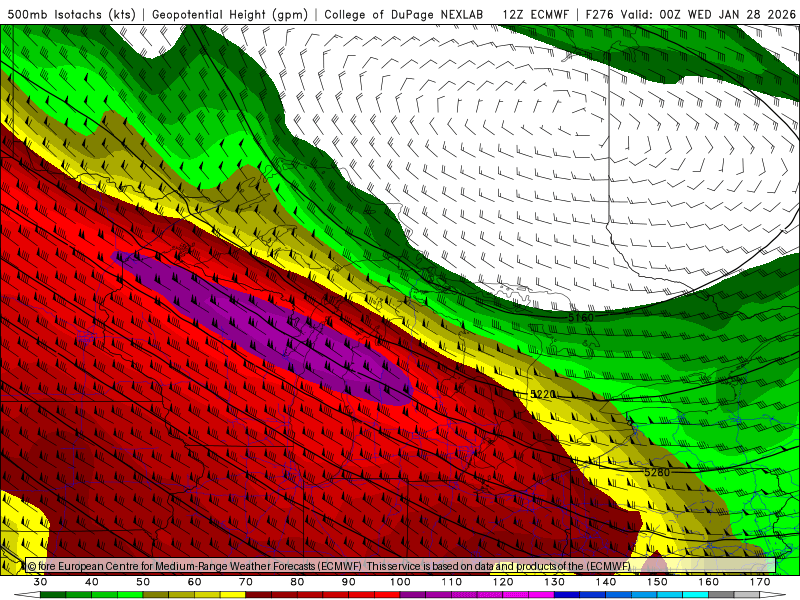Click the 'Geopotential Height (gpm)' title text
800x600 pixels.
click(x=230, y=14)
